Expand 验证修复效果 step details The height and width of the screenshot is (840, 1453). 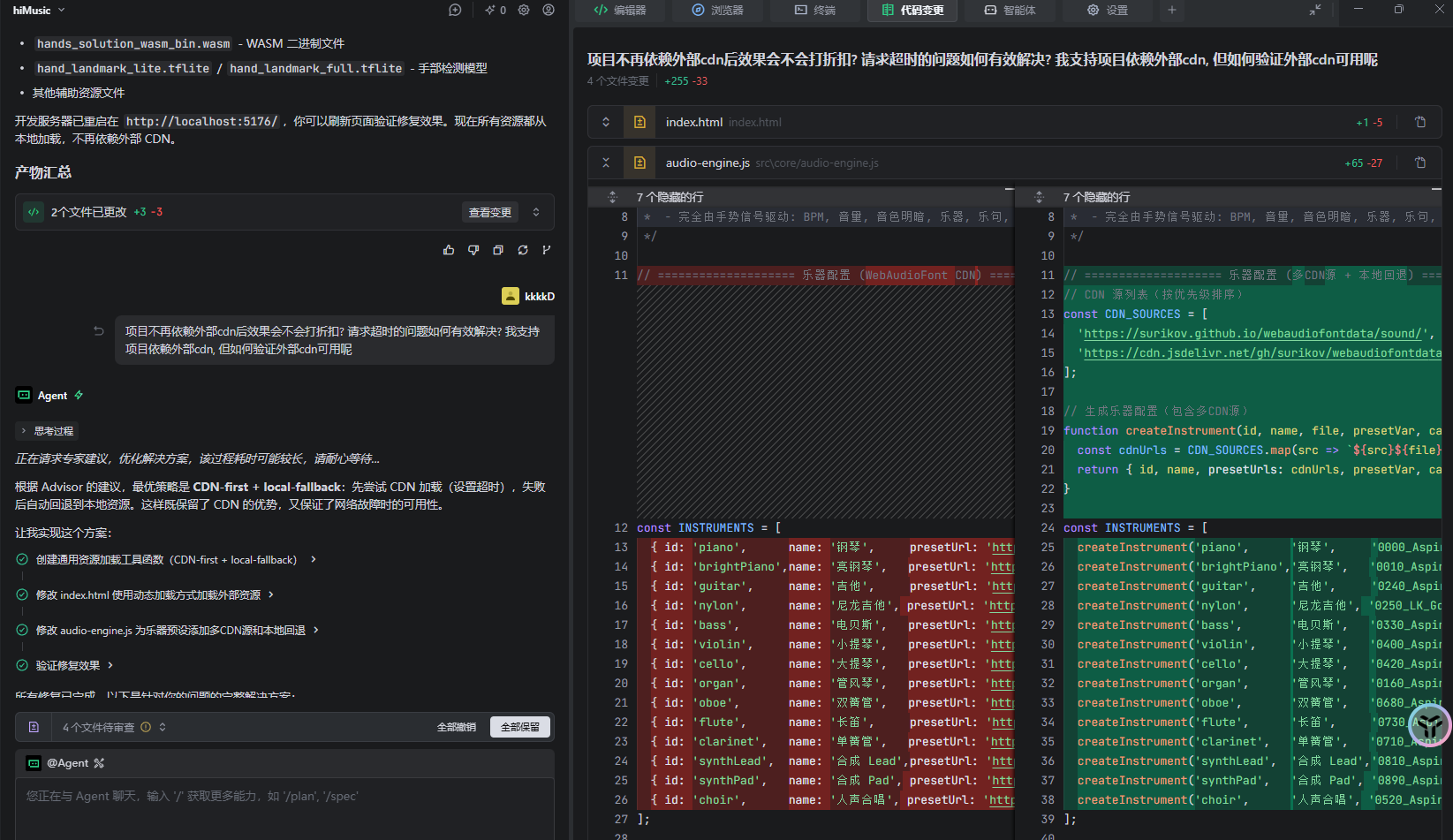(110, 665)
